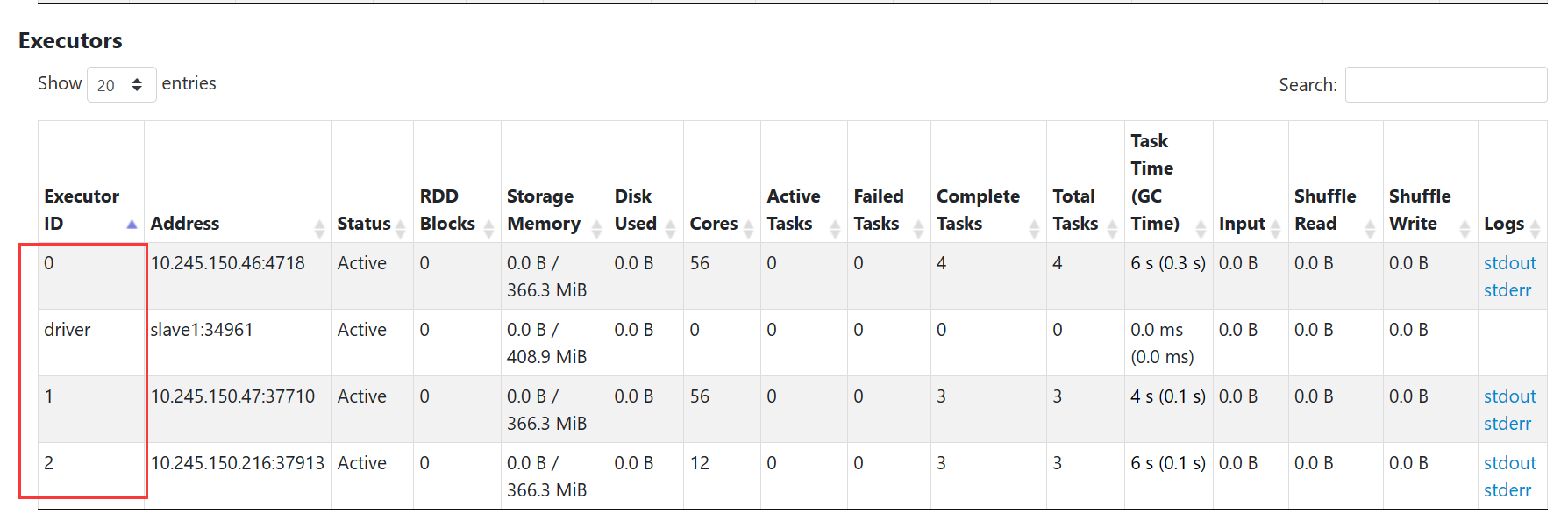Sort by Complete Tasks column header

click(x=977, y=210)
